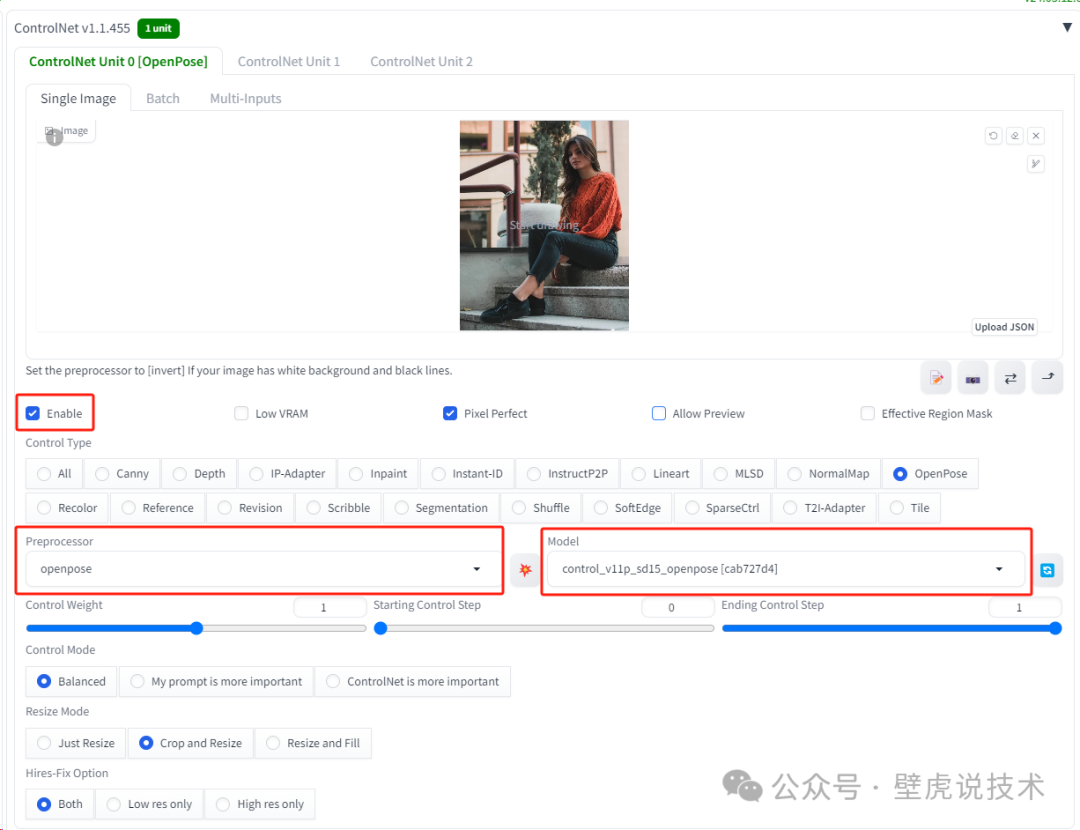The image size is (1080, 830).
Task: Run preprocessor with the explosion icon
Action: point(526,570)
